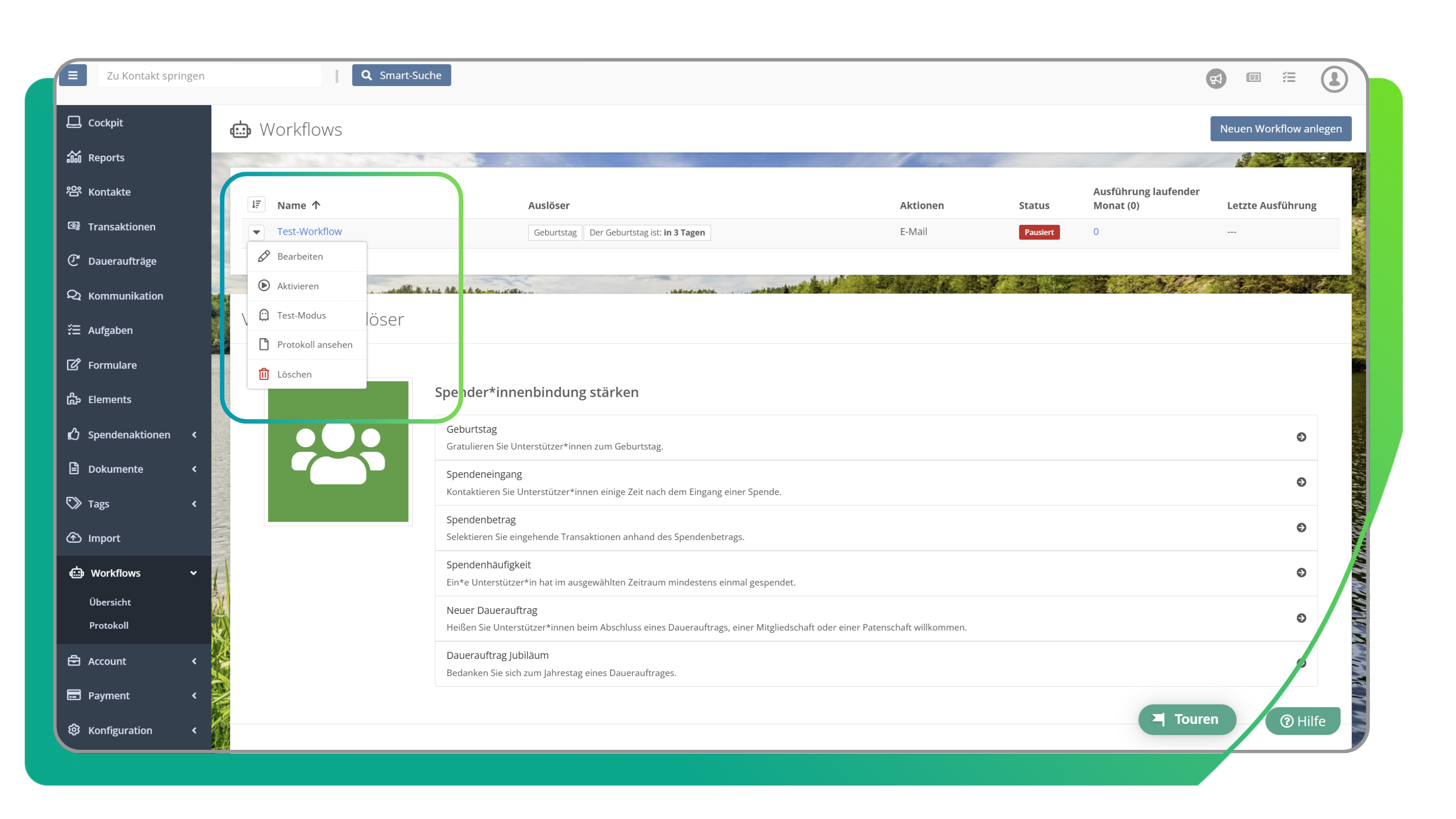Open the user profile avatar menu
Image resolution: width=1456 pixels, height=819 pixels.
point(1335,79)
